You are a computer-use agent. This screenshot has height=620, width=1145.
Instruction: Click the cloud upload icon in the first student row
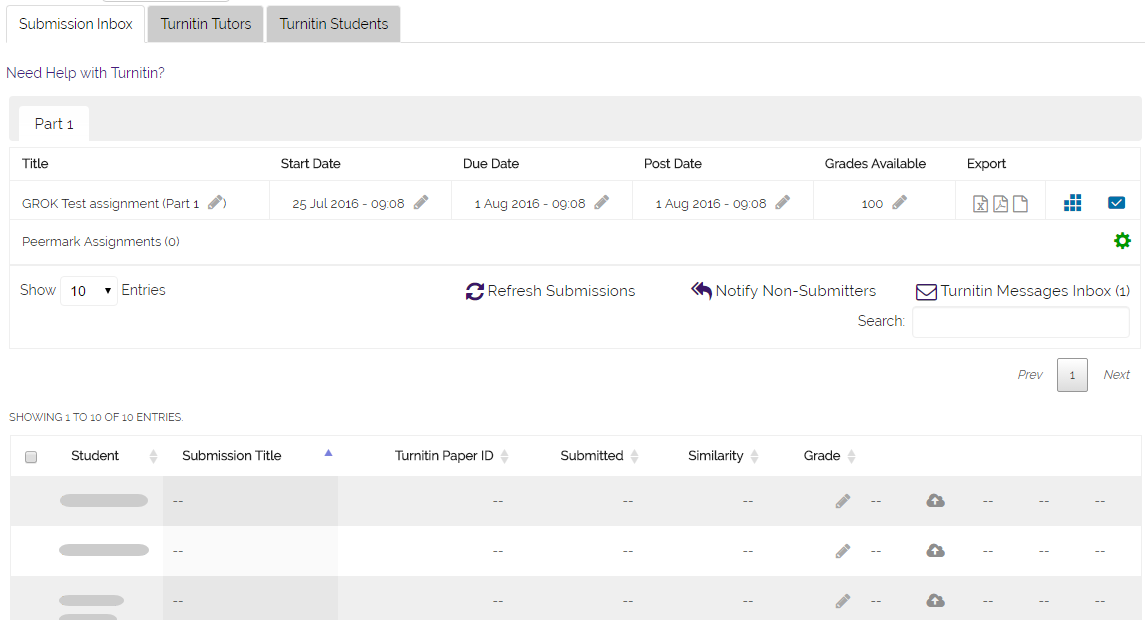coord(935,500)
